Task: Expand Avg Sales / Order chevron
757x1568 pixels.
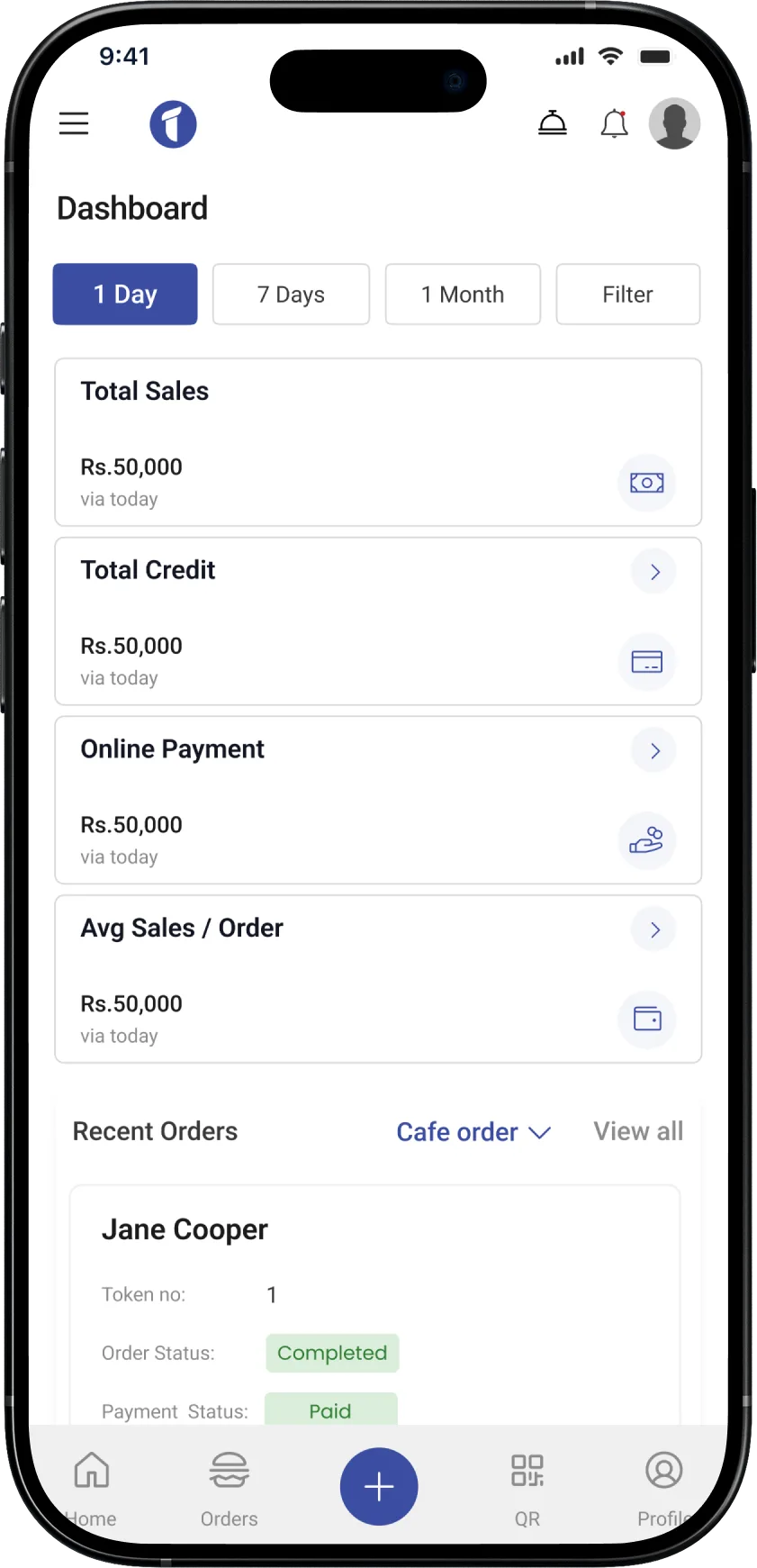Action: pos(654,929)
